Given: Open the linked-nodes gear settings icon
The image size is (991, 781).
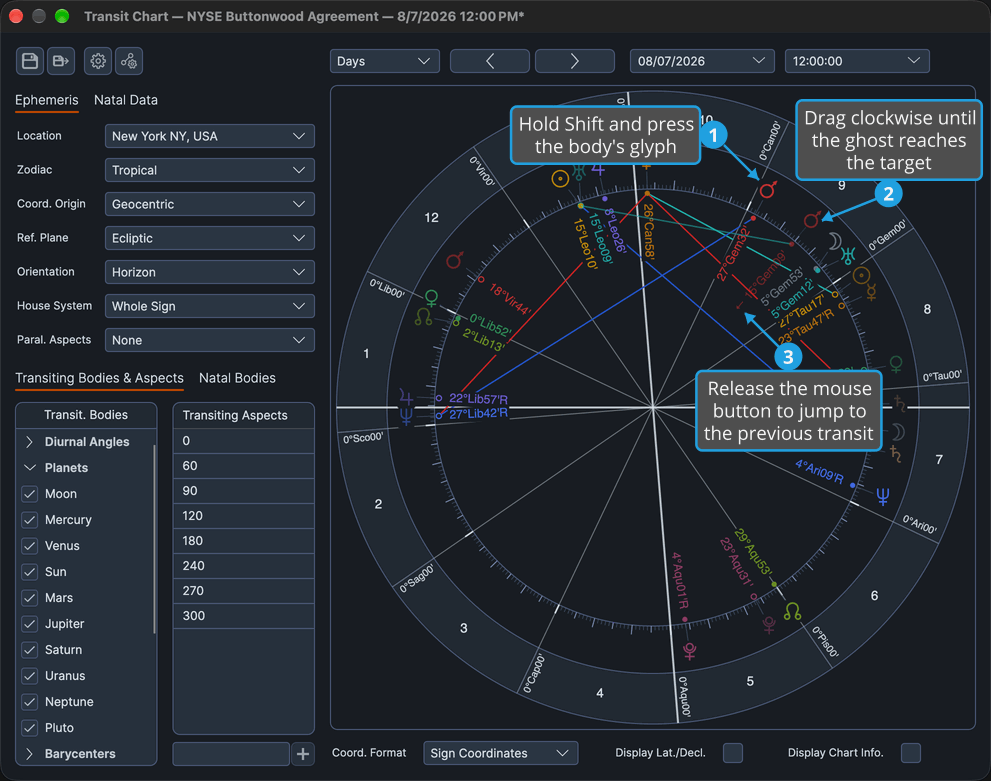Looking at the screenshot, I should tap(129, 61).
